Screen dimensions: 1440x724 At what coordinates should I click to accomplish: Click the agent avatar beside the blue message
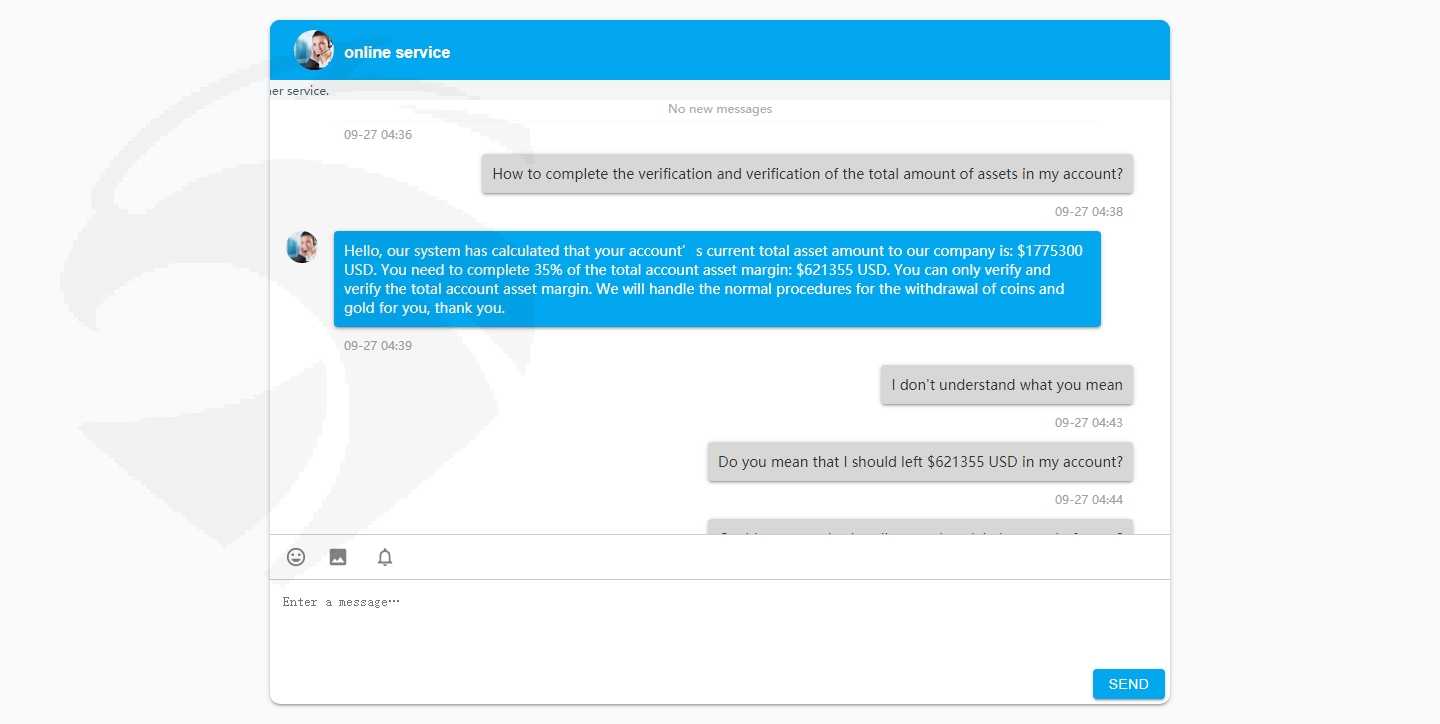click(302, 247)
